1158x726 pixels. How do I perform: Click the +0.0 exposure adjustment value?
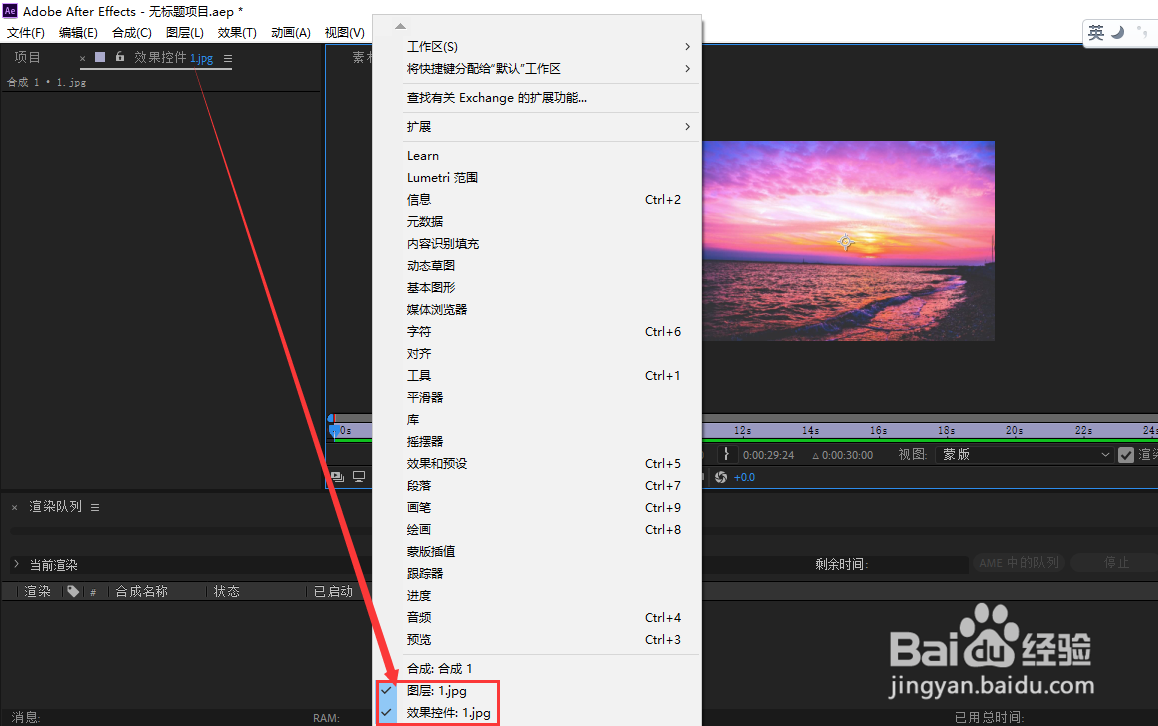(743, 477)
